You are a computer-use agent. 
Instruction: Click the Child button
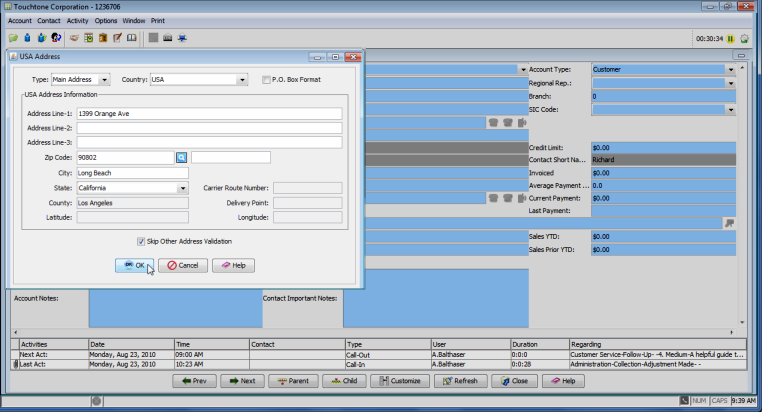tap(344, 381)
